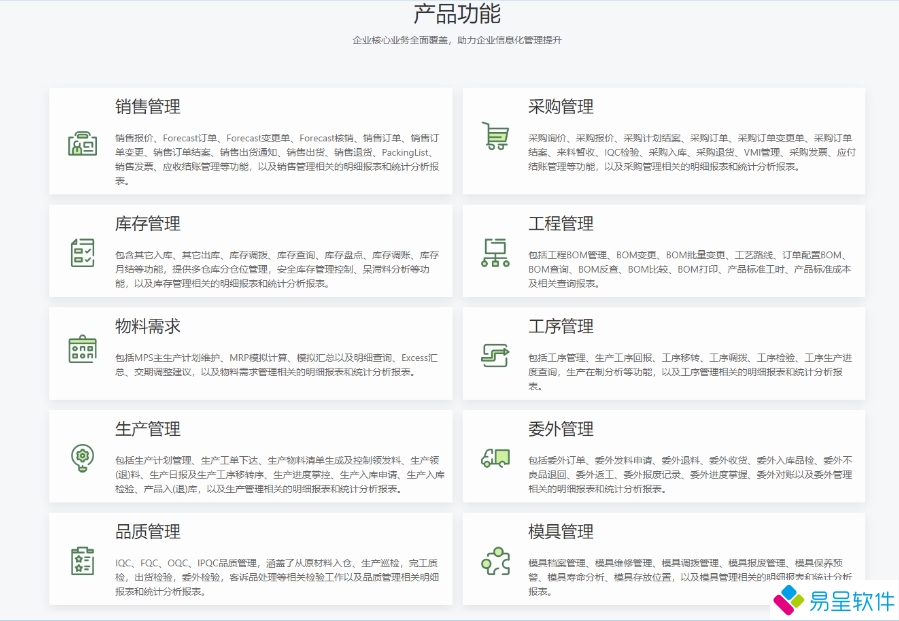Click the purchasing shopping cart icon
Screen dimensions: 899x621
click(x=495, y=136)
